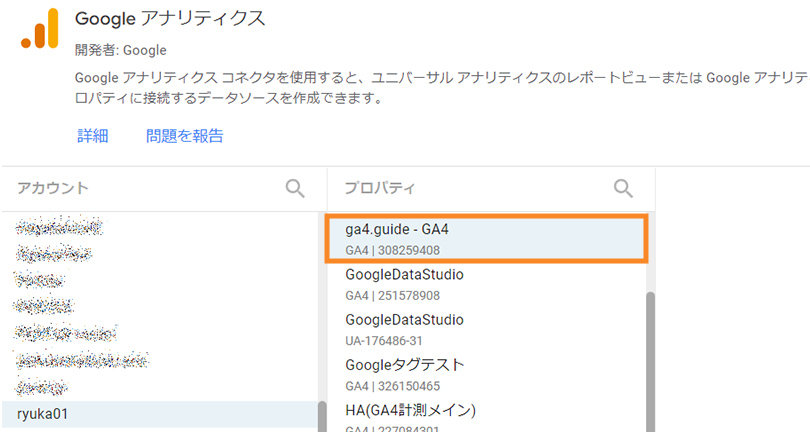Viewport: 810px width, 432px height.
Task: Click the 問題を報告 link
Action: click(x=184, y=136)
